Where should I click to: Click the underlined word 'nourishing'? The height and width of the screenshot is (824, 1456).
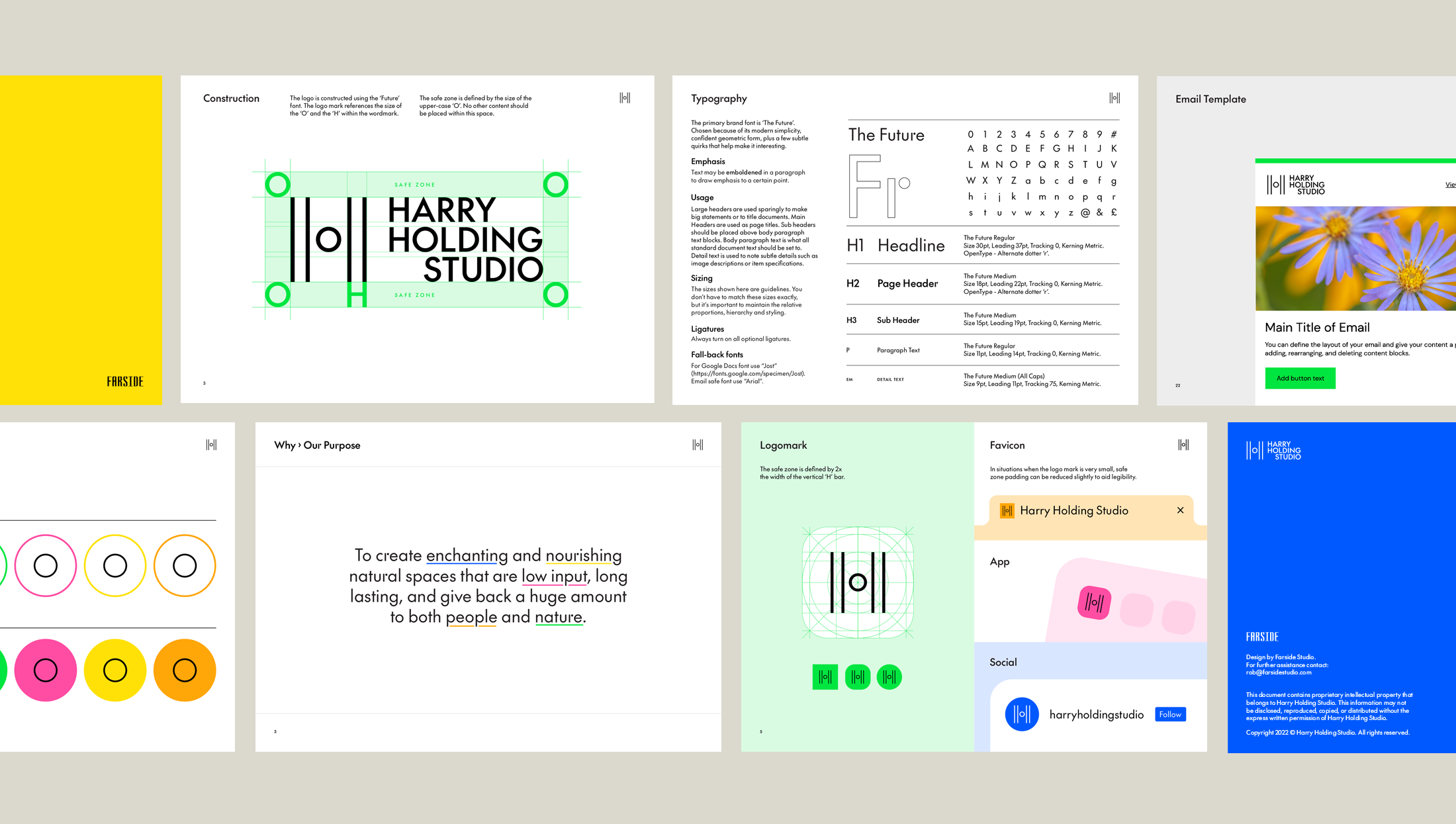(584, 555)
